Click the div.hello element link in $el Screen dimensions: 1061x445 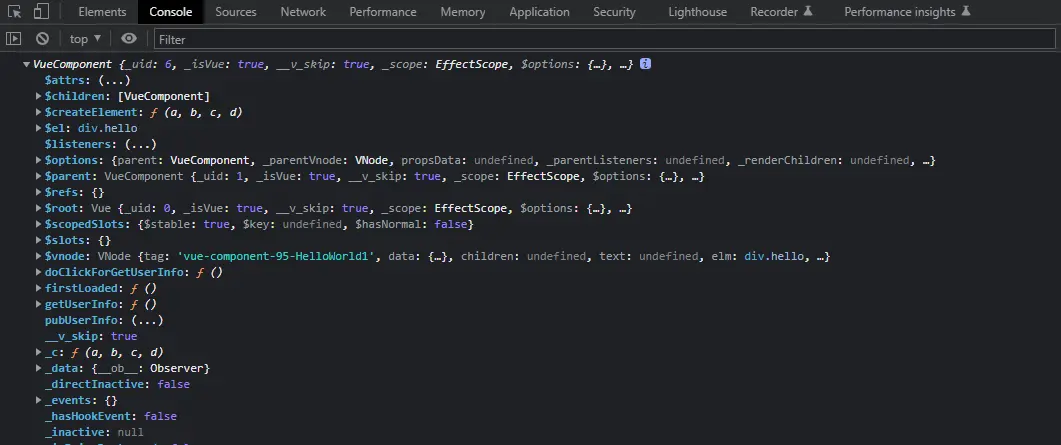108,128
